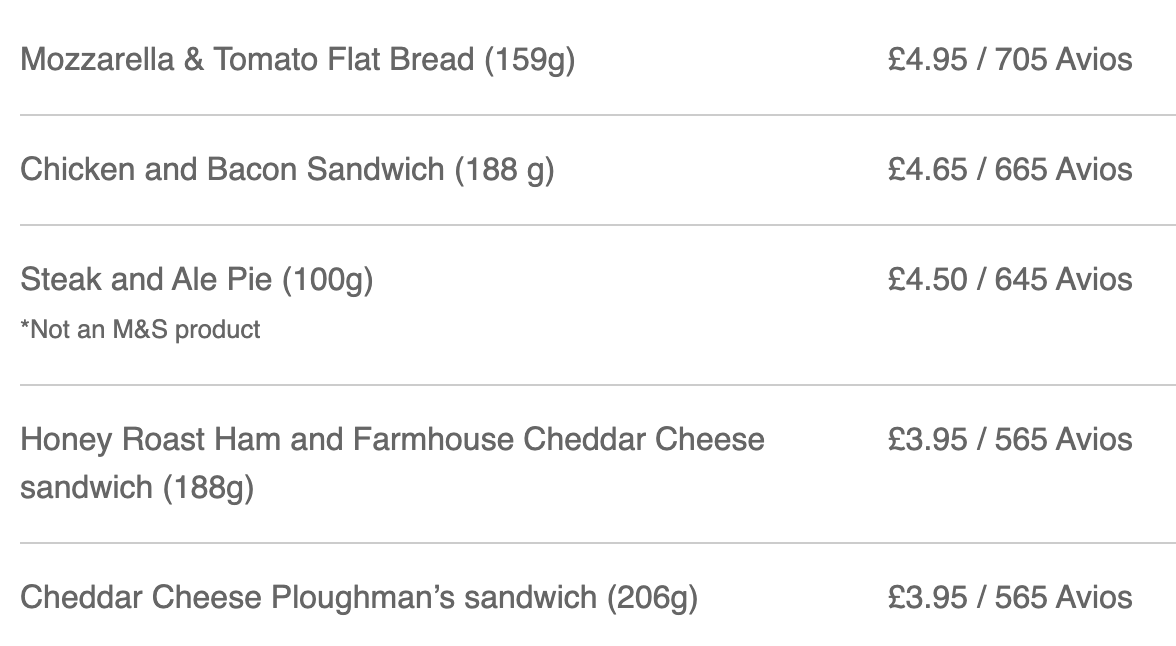This screenshot has height=646, width=1176.
Task: Click the divider line above Ploughman's row
Action: coord(598,542)
